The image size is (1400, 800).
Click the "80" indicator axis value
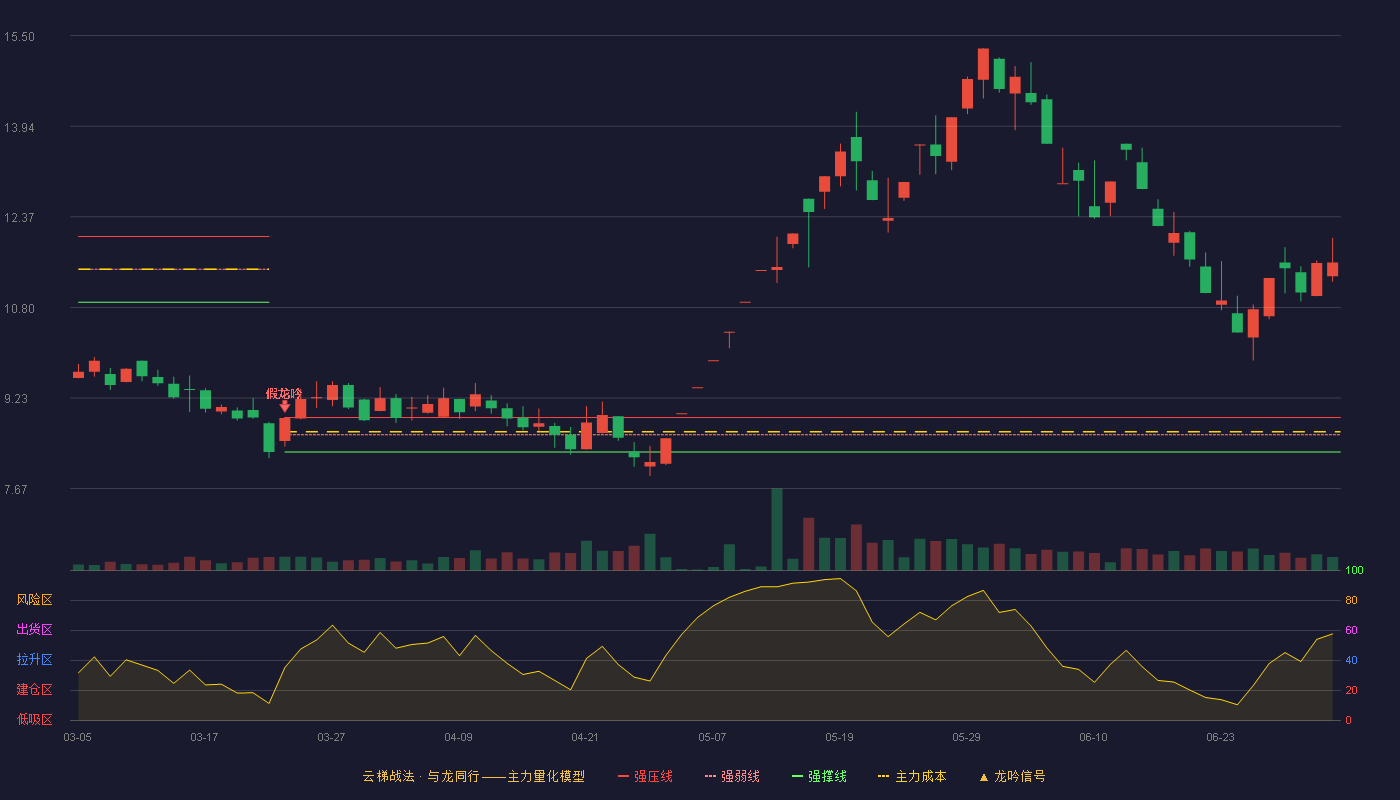[x=1351, y=601]
